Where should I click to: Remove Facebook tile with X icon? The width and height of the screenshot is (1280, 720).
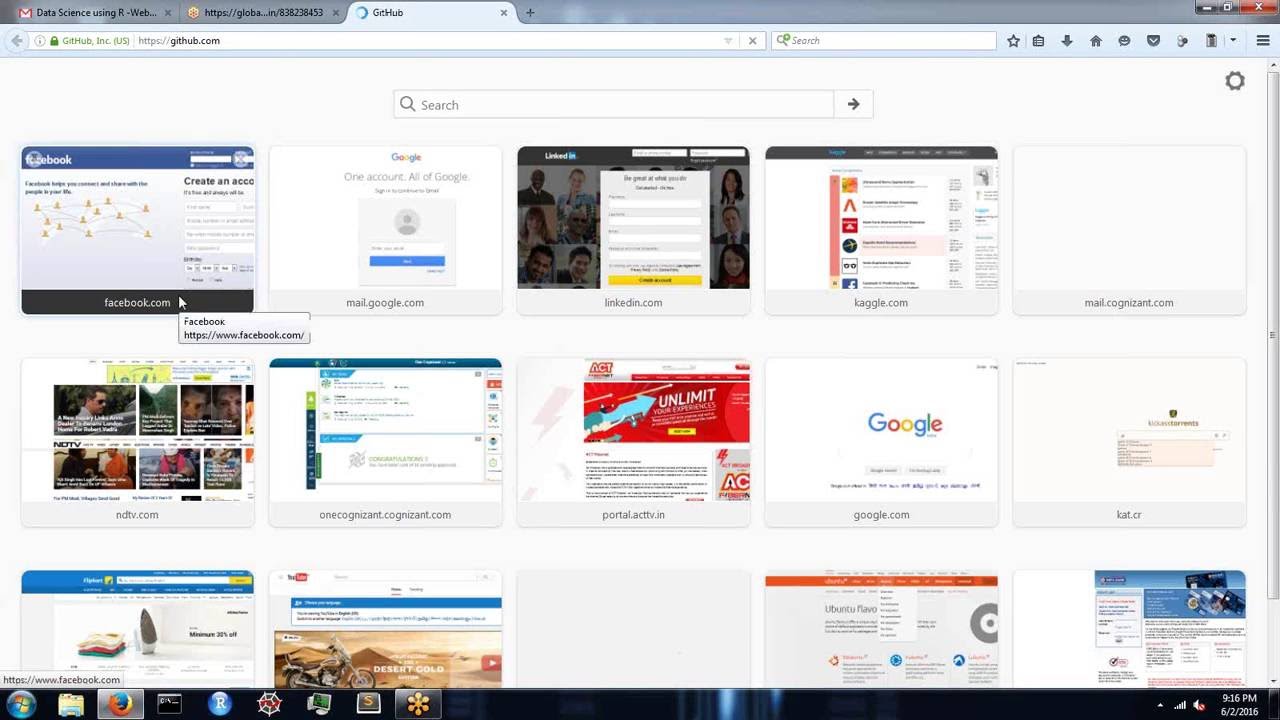tap(241, 159)
